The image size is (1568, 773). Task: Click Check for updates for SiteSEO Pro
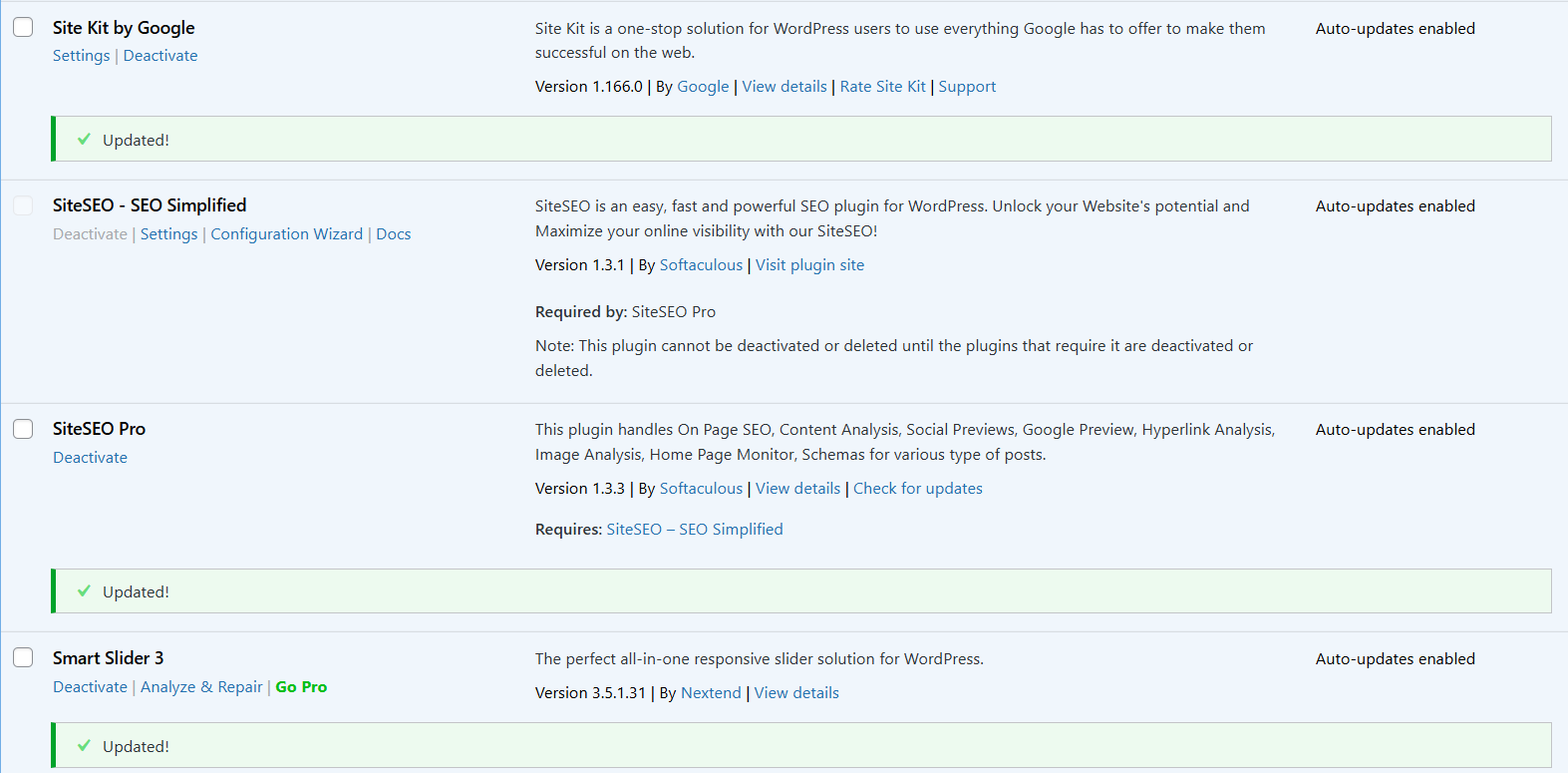pos(917,489)
